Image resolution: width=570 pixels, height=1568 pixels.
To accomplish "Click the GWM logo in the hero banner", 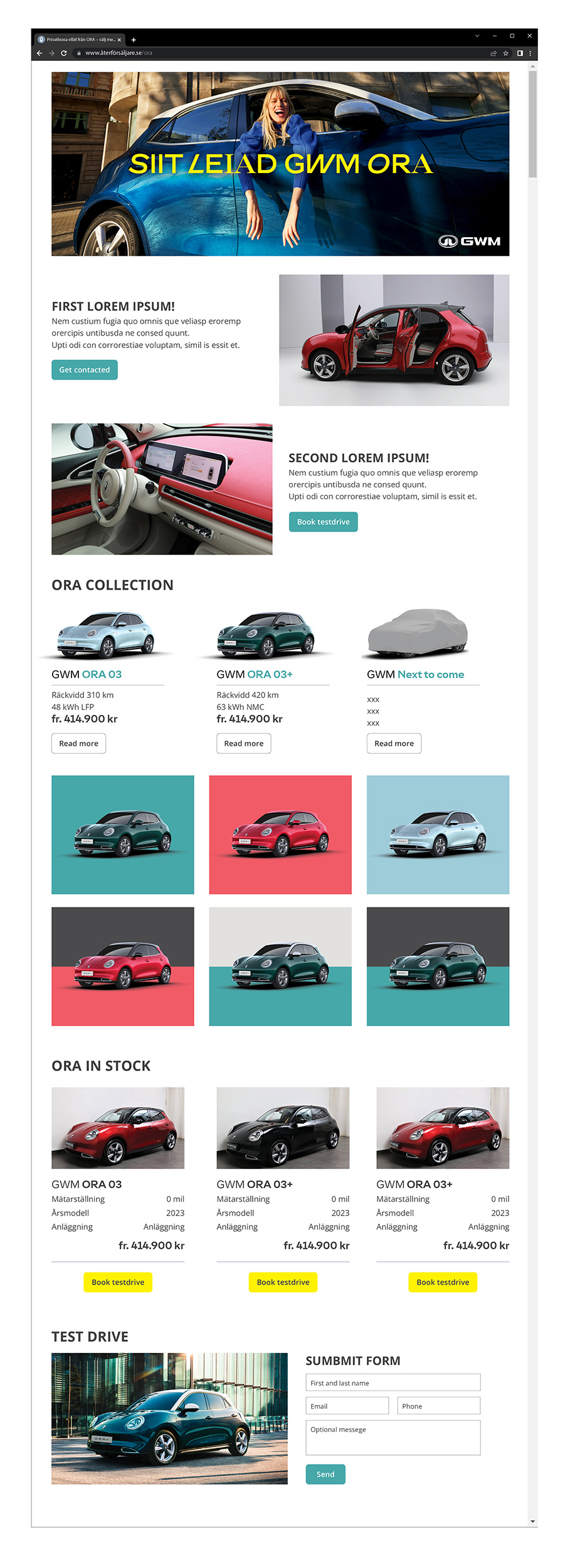I will point(469,241).
